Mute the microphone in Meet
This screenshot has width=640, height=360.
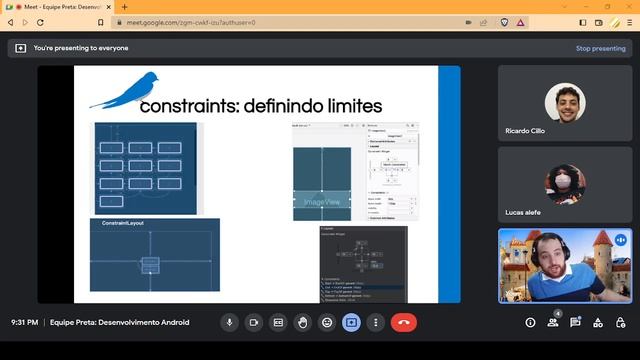[x=229, y=322]
